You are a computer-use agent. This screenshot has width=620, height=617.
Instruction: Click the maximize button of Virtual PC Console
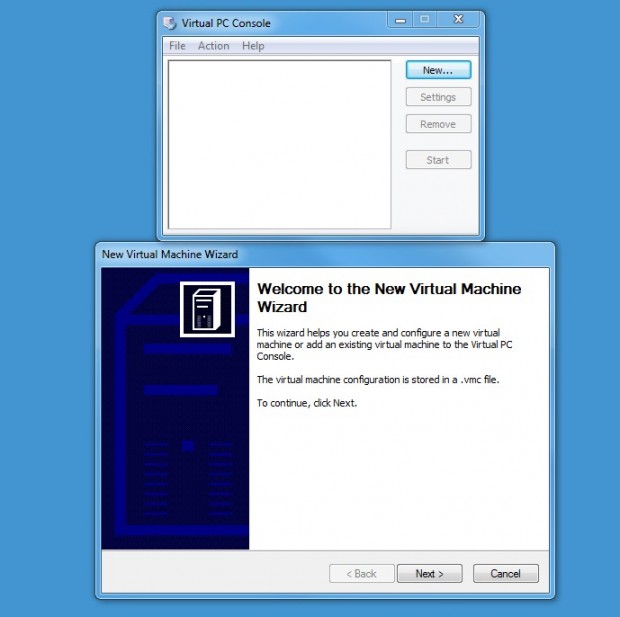[x=425, y=19]
